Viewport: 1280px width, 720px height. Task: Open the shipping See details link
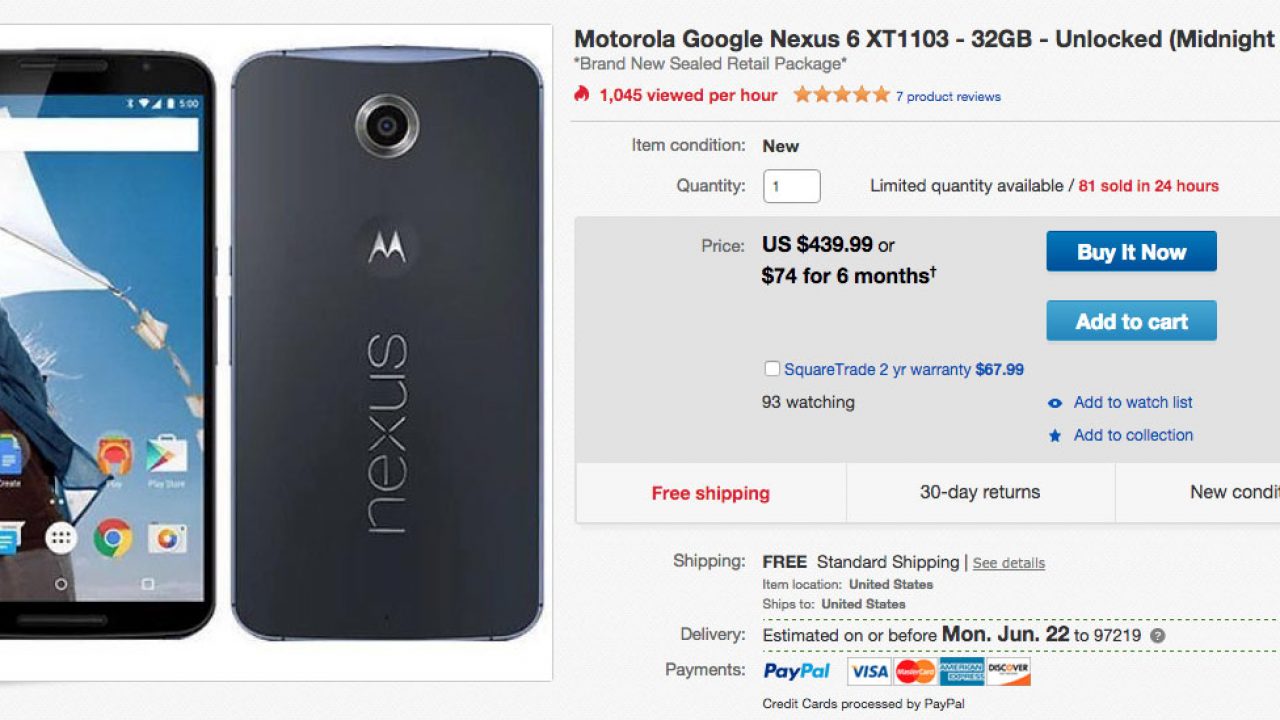[x=1008, y=563]
